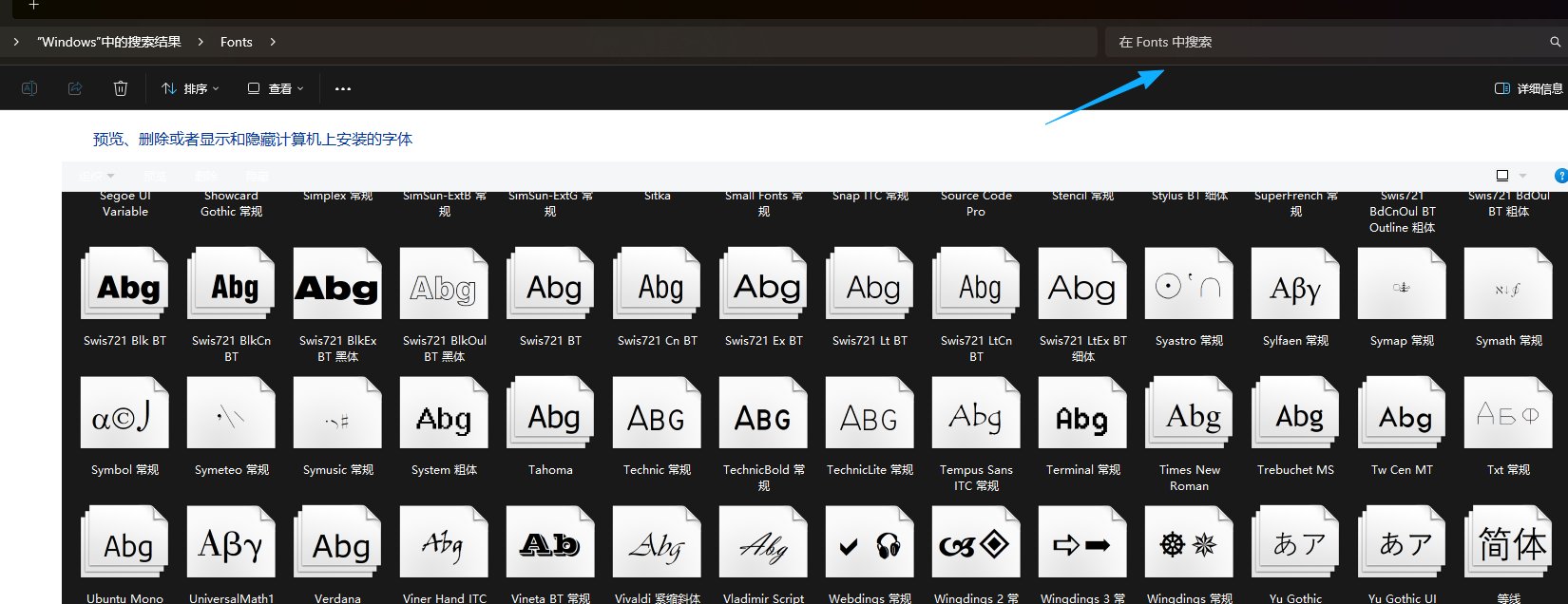Click the magnifier icon in search box
Screen dimensions: 1568x604
[1555, 42]
